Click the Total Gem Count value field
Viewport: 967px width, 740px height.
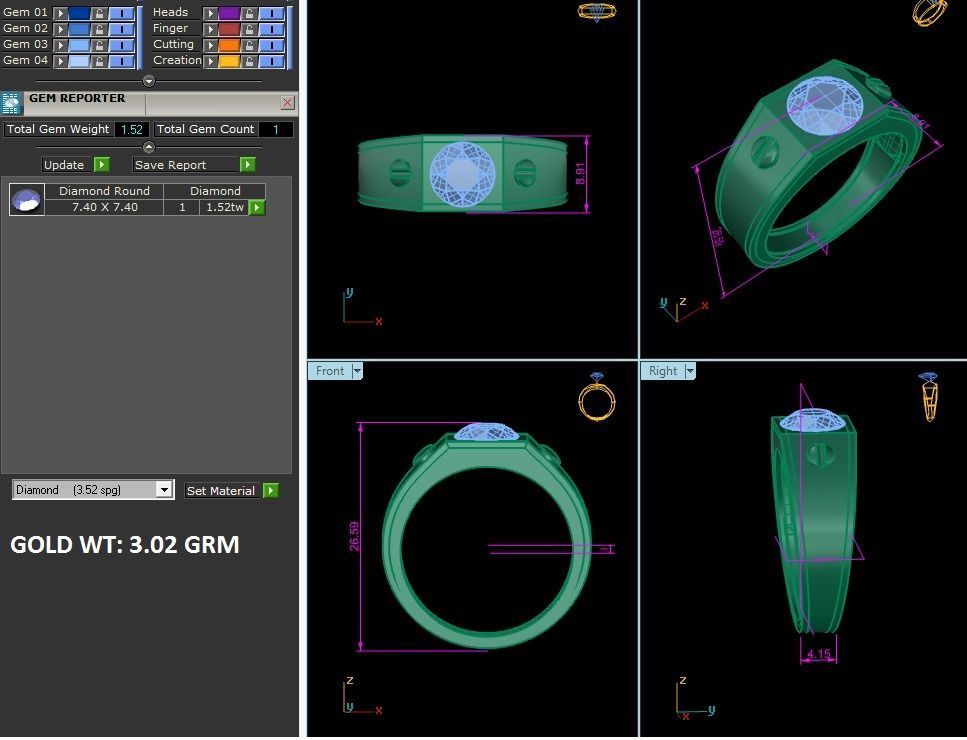pos(276,130)
